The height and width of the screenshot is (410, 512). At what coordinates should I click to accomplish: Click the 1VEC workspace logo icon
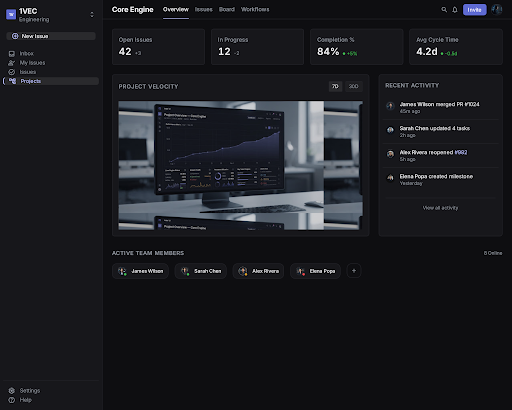pyautogui.click(x=11, y=15)
